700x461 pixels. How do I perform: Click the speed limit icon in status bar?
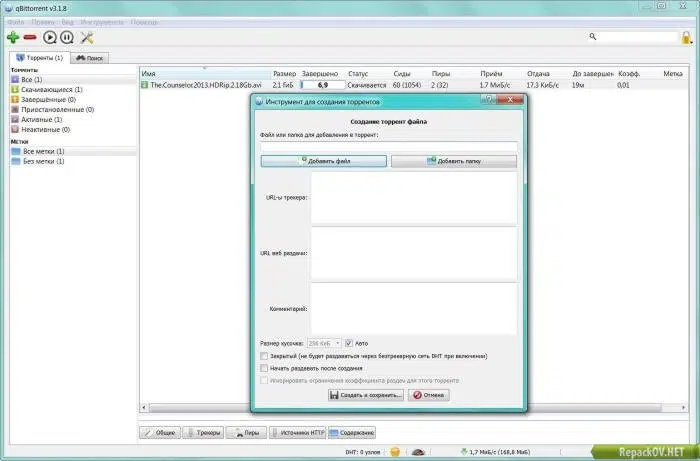point(418,452)
